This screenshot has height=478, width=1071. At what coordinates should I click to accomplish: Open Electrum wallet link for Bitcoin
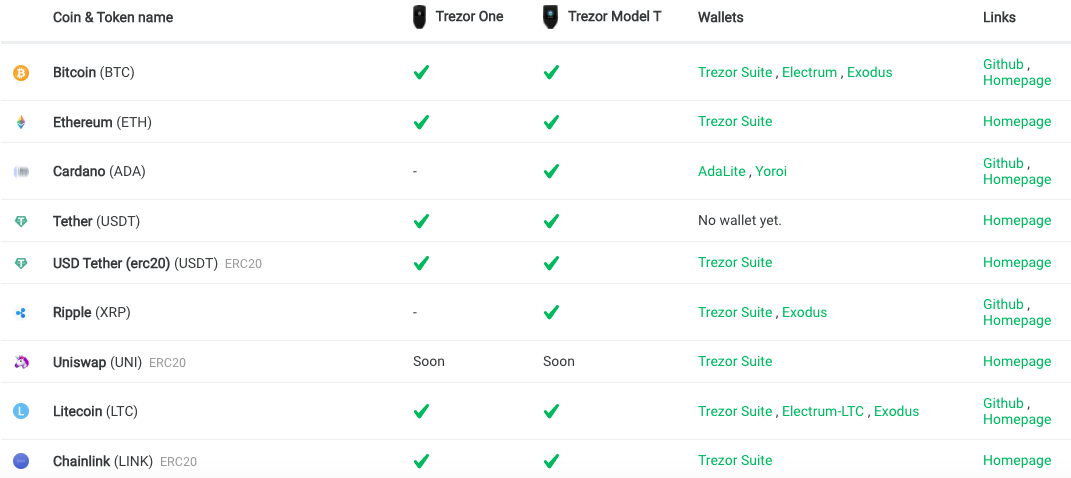pos(809,72)
